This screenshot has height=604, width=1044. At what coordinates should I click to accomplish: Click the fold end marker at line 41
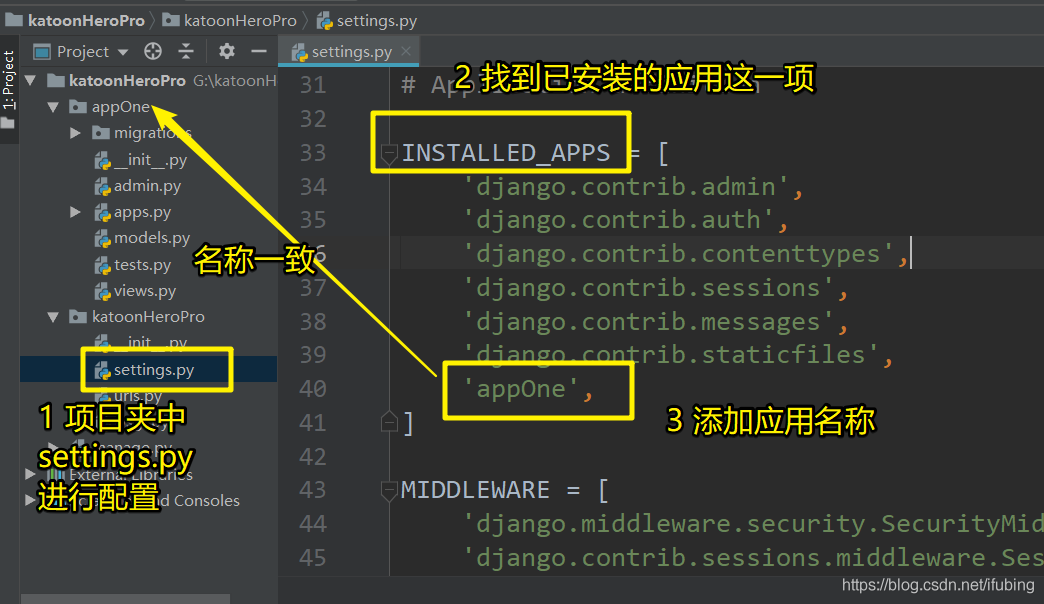click(389, 422)
